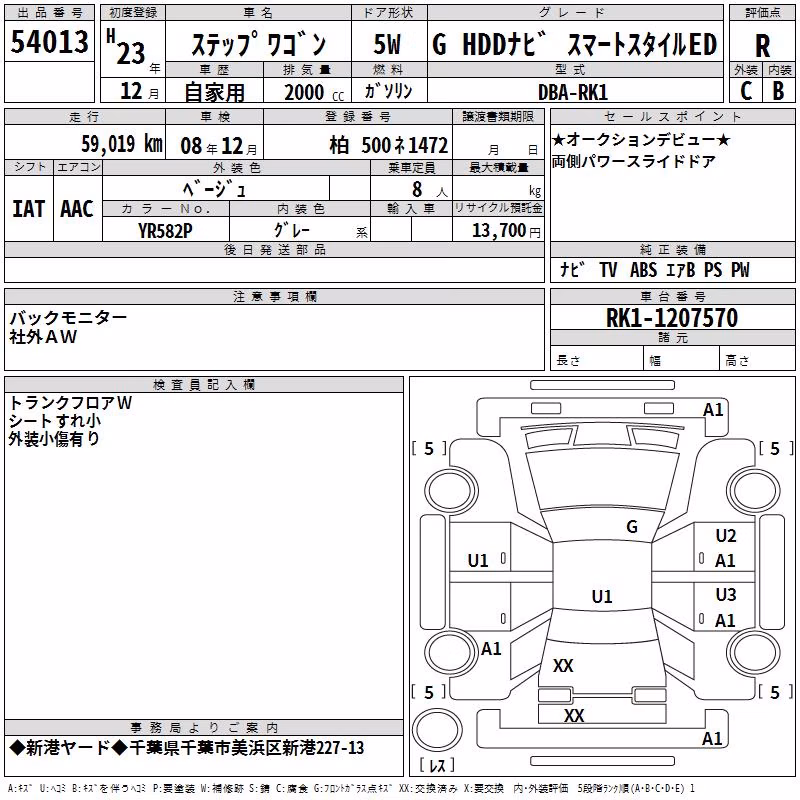Click the air conditioner value AAC
The height and width of the screenshot is (800, 800).
[x=77, y=209]
